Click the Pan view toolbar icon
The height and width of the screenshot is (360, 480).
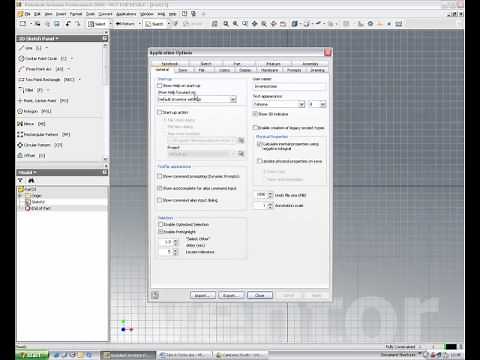[x=255, y=24]
